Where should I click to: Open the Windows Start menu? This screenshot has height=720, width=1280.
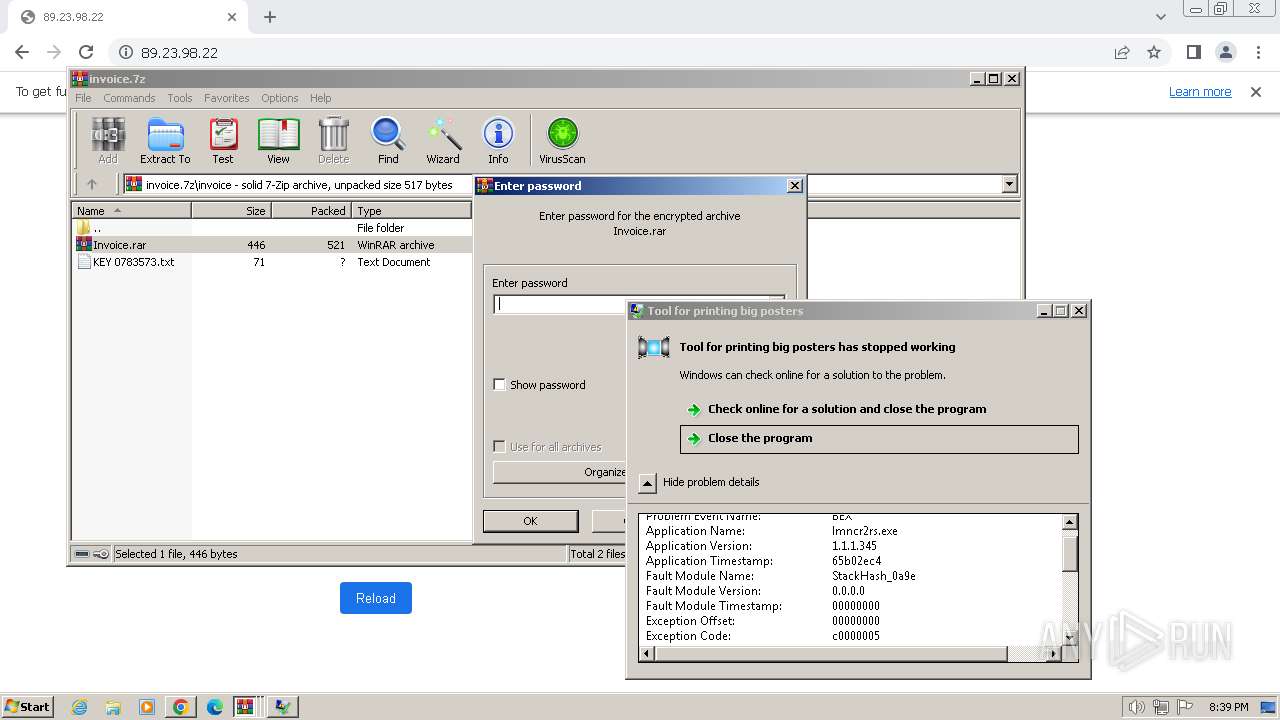pyautogui.click(x=28, y=706)
